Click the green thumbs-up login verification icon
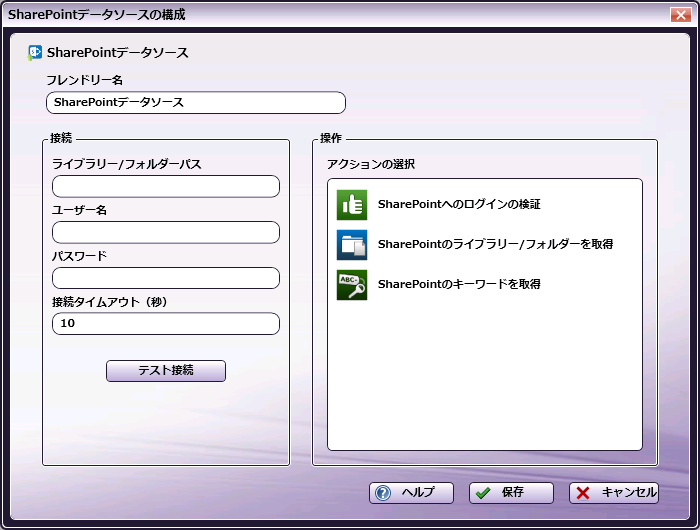This screenshot has height=530, width=700. [x=352, y=205]
